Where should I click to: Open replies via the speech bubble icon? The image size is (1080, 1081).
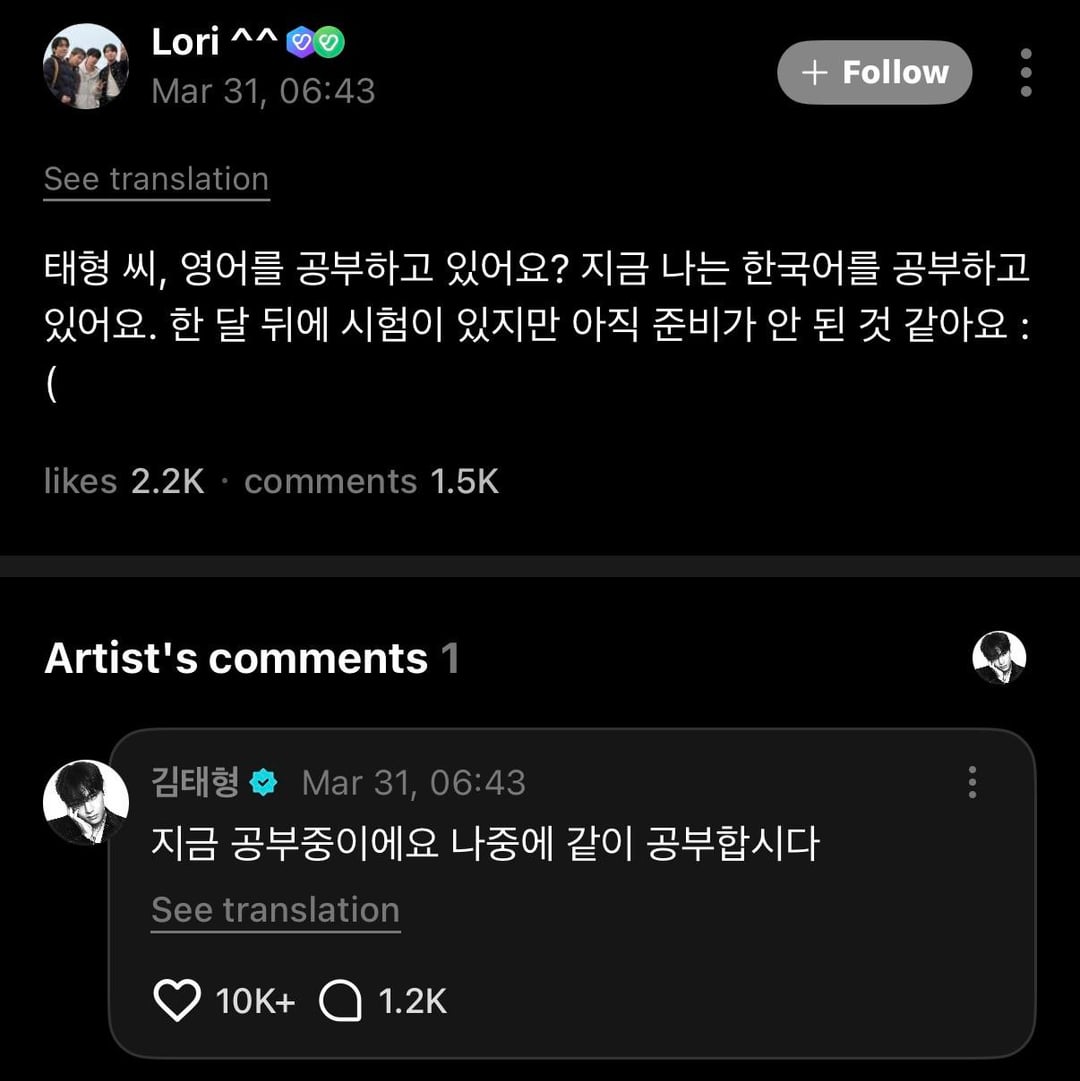340,1001
